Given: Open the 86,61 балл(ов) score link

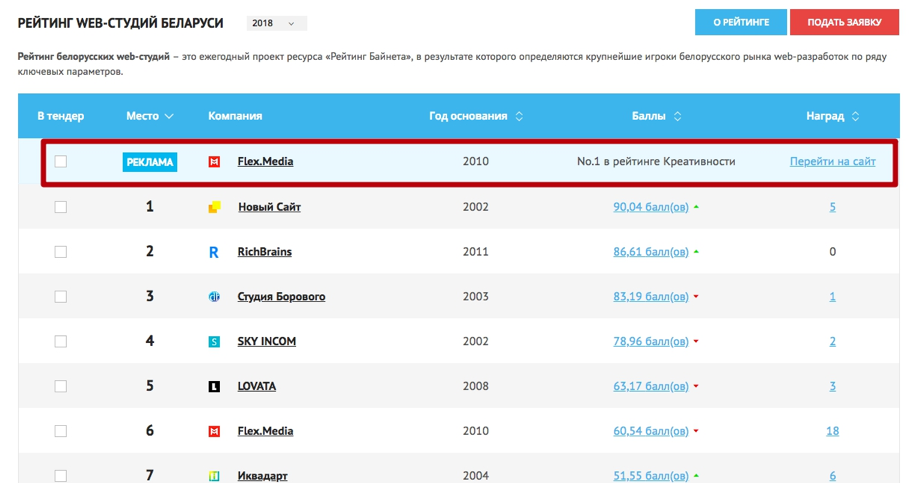Looking at the screenshot, I should (651, 252).
